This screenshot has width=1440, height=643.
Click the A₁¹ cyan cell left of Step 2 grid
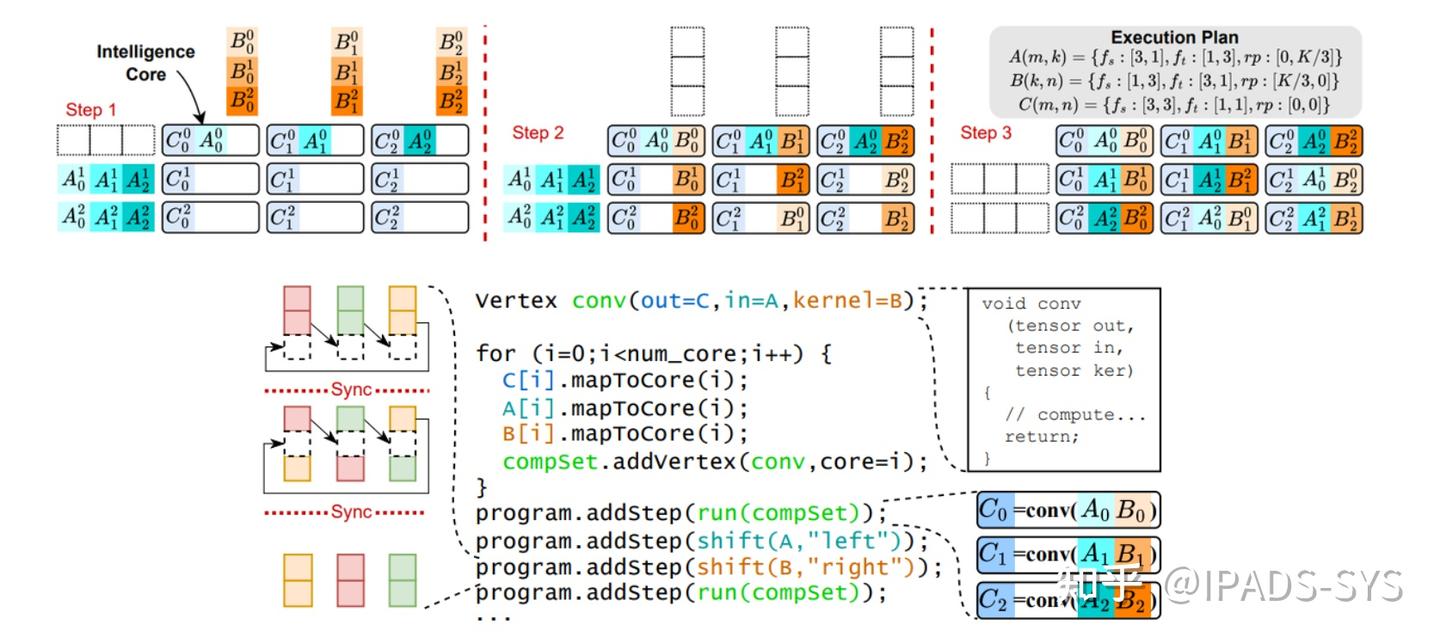550,180
